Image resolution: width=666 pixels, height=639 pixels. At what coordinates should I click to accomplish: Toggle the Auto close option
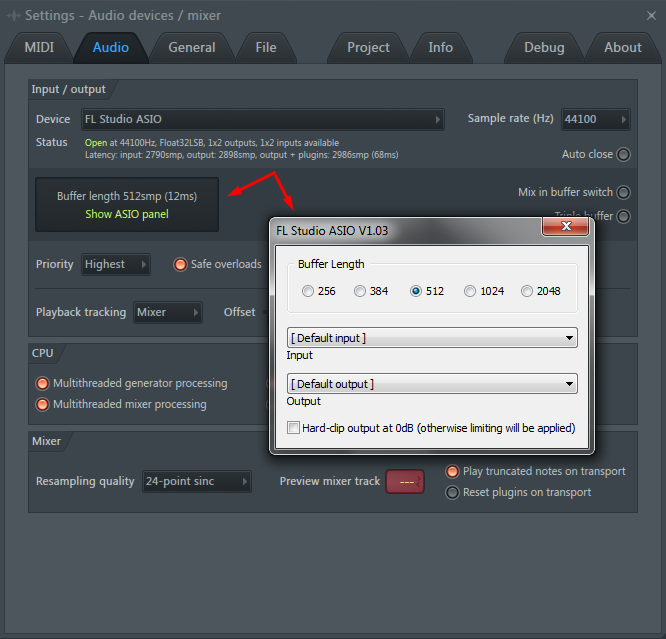623,155
